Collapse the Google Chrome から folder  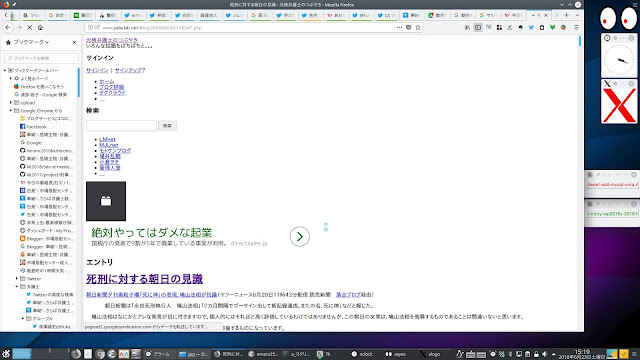11,111
